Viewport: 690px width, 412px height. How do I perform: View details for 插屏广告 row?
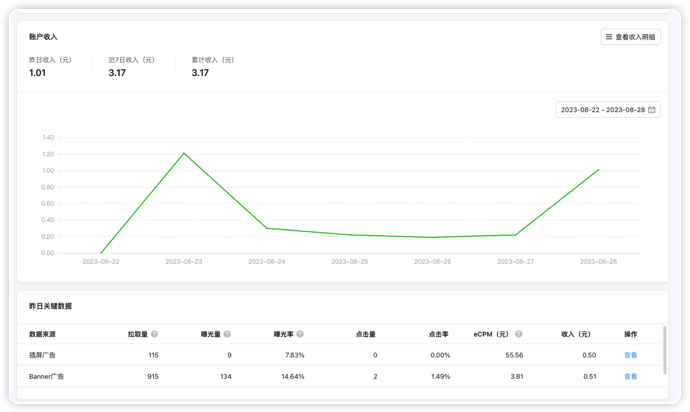(x=631, y=355)
